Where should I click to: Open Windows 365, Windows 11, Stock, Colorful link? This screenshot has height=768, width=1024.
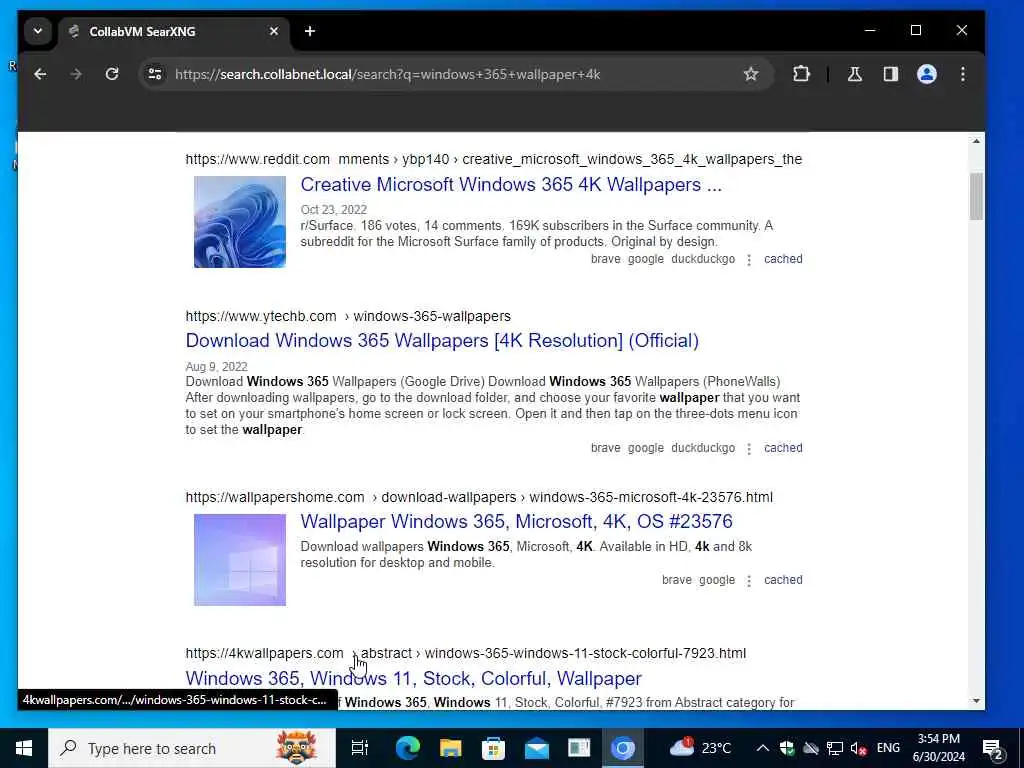pos(413,679)
